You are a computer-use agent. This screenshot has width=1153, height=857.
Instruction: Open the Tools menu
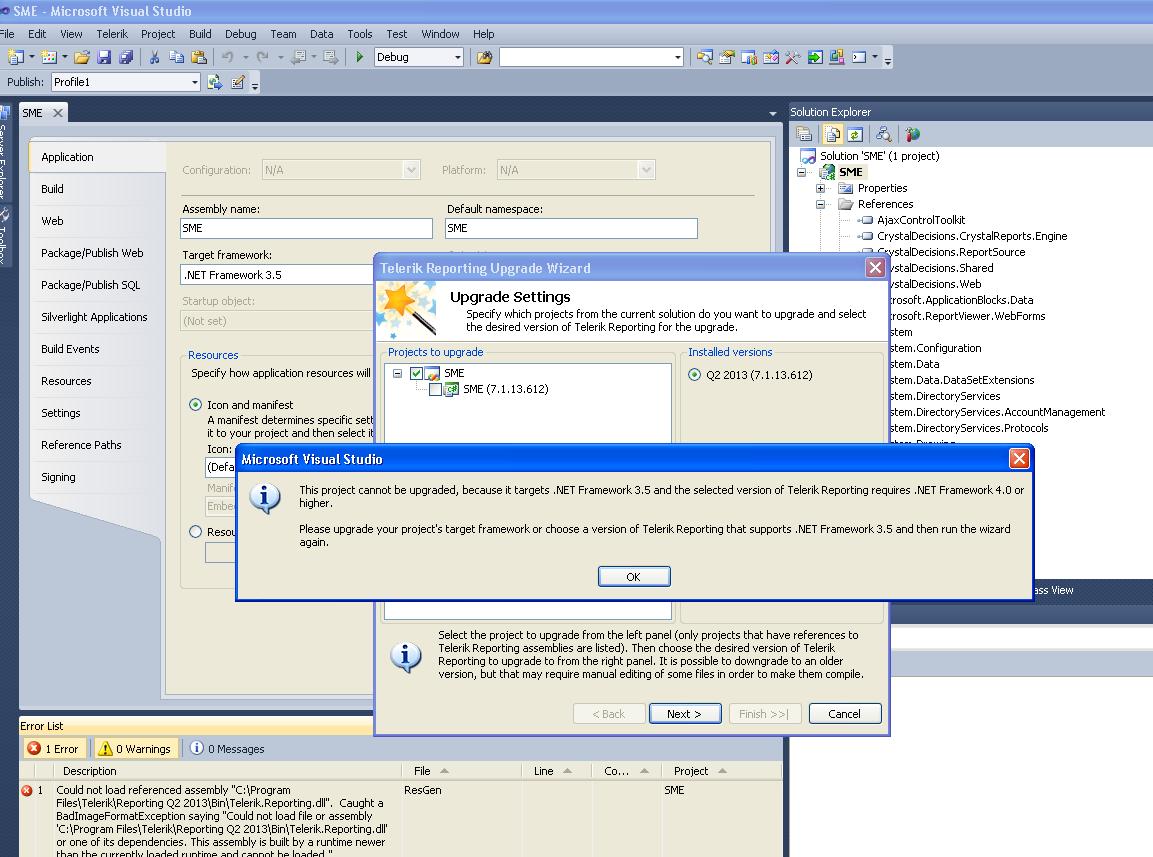pos(360,34)
